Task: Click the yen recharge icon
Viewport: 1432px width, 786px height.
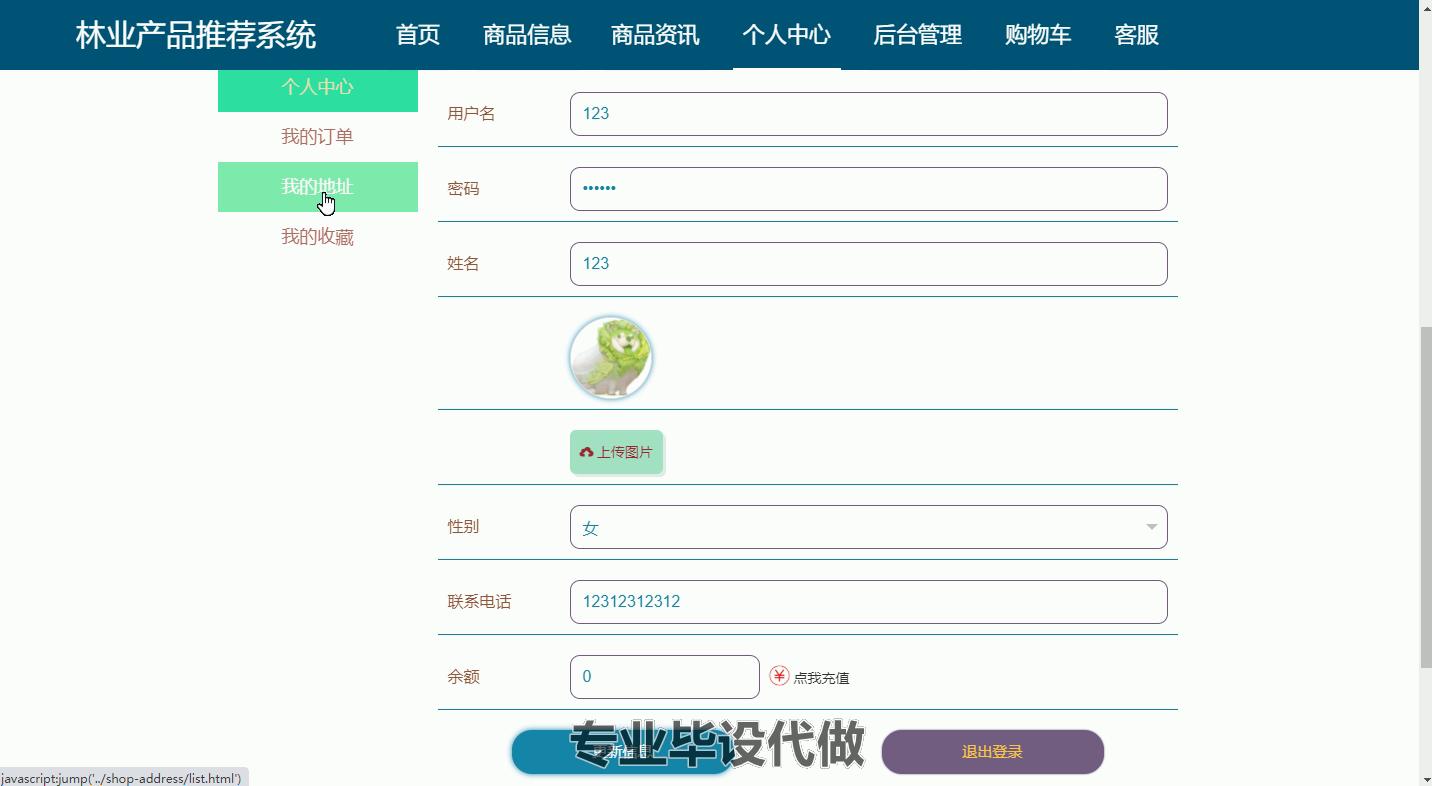Action: 779,677
